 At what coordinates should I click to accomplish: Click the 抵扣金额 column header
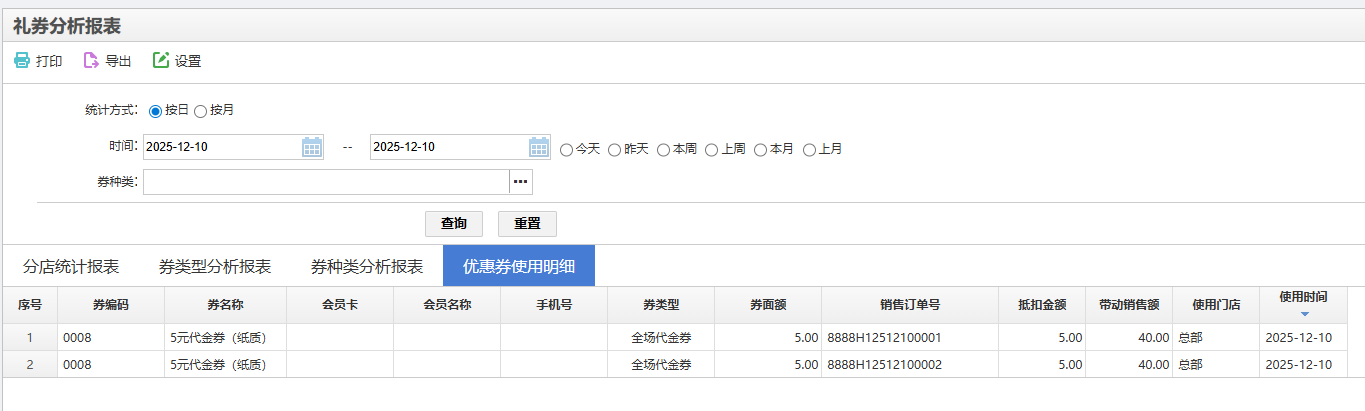[x=1041, y=305]
